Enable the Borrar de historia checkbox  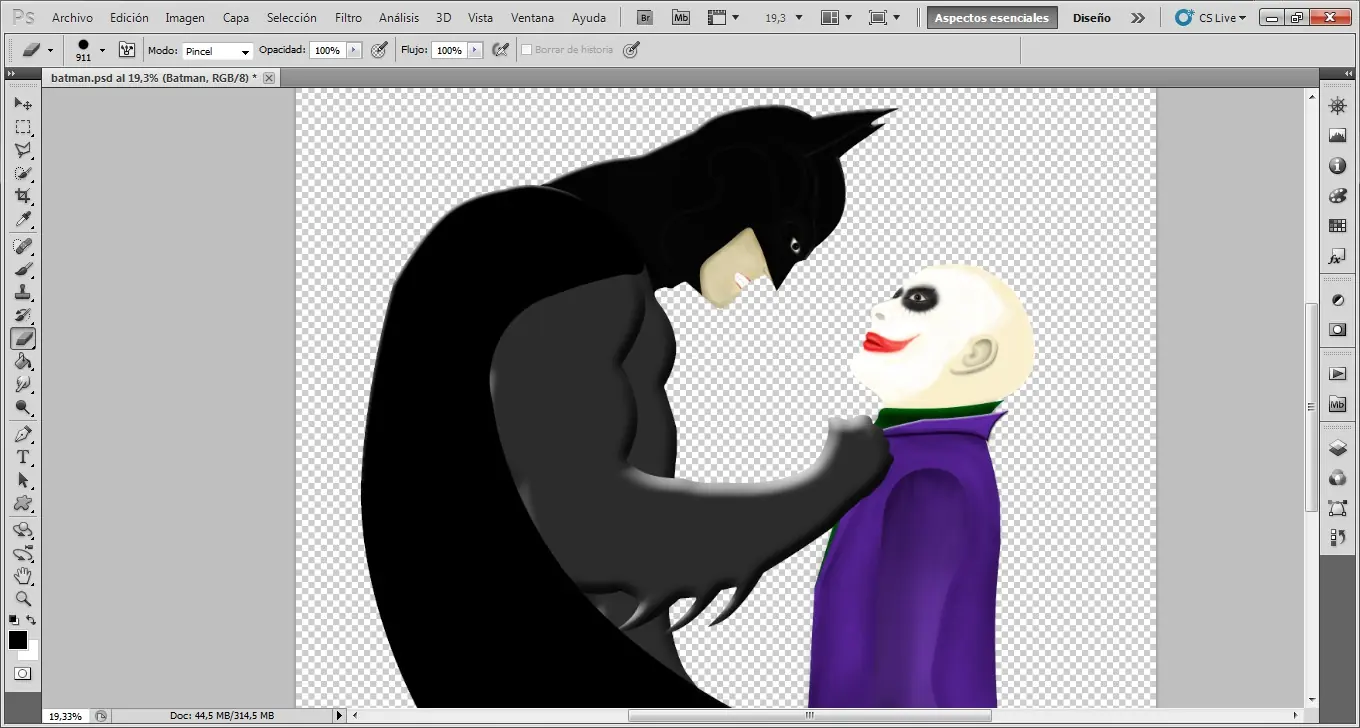click(x=527, y=49)
